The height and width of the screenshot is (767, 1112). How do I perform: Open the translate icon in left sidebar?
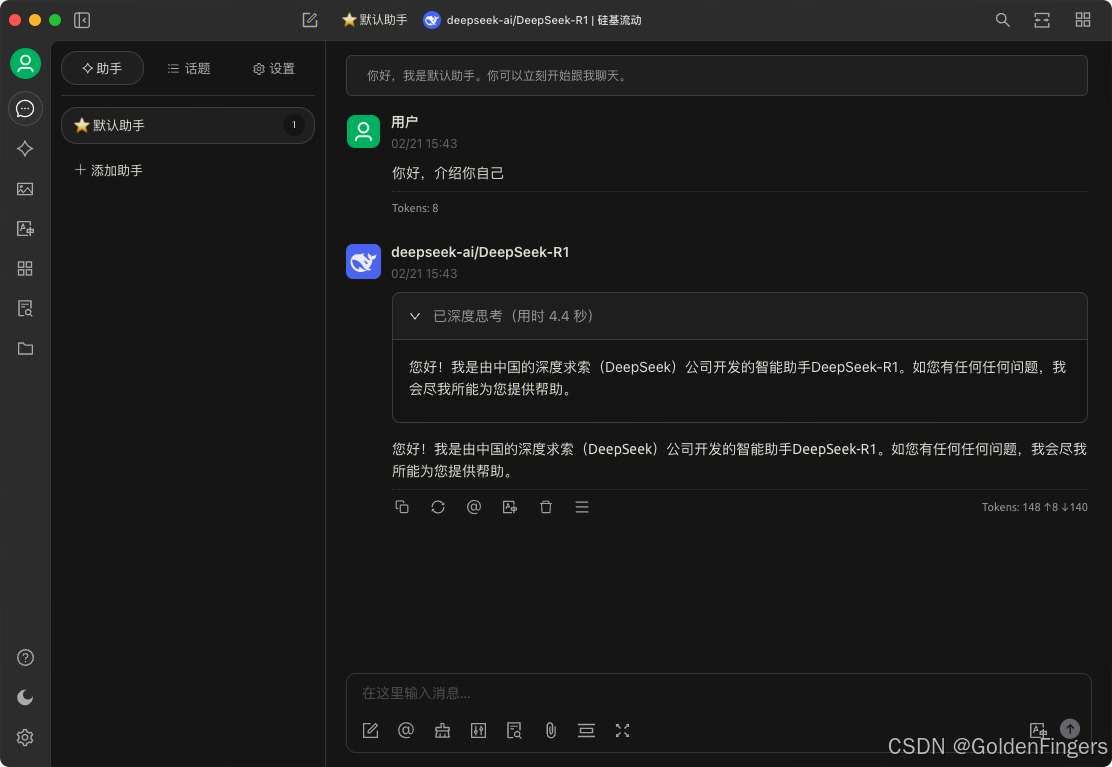pos(25,228)
